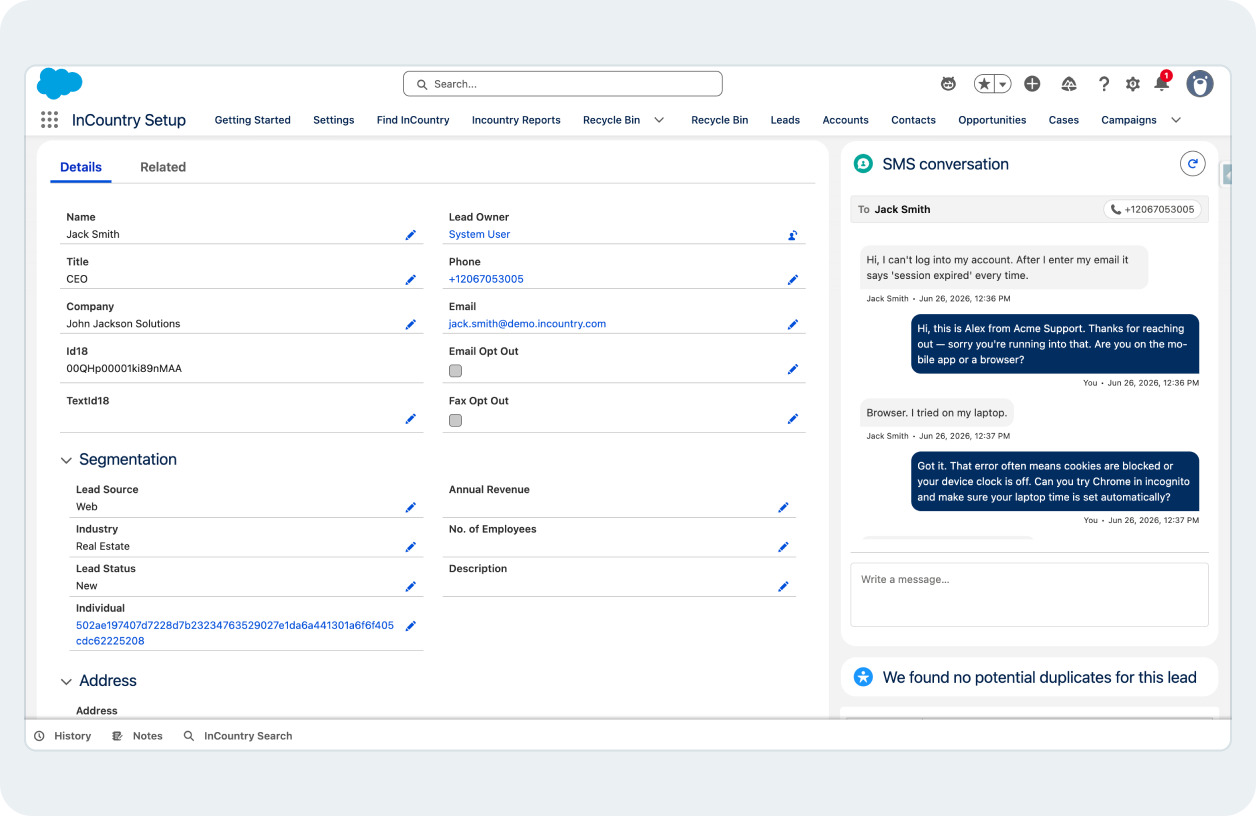View notifications via the bell icon

[1162, 83]
